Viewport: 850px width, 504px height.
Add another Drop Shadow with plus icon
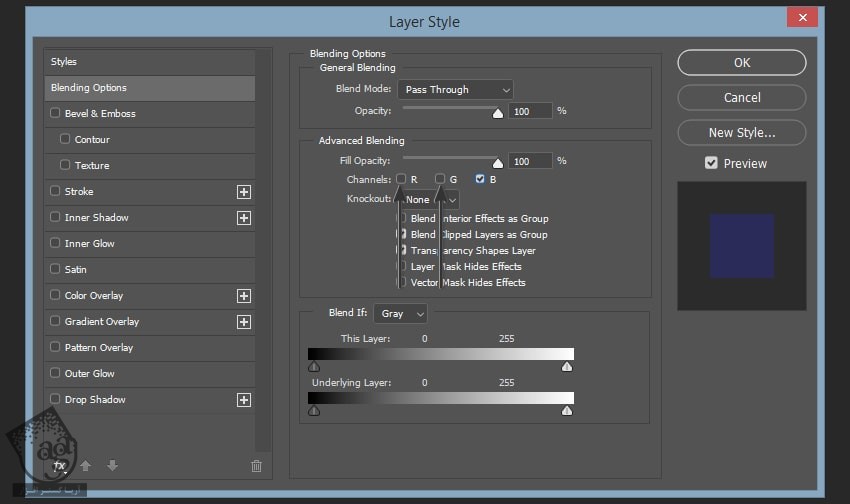coord(243,400)
